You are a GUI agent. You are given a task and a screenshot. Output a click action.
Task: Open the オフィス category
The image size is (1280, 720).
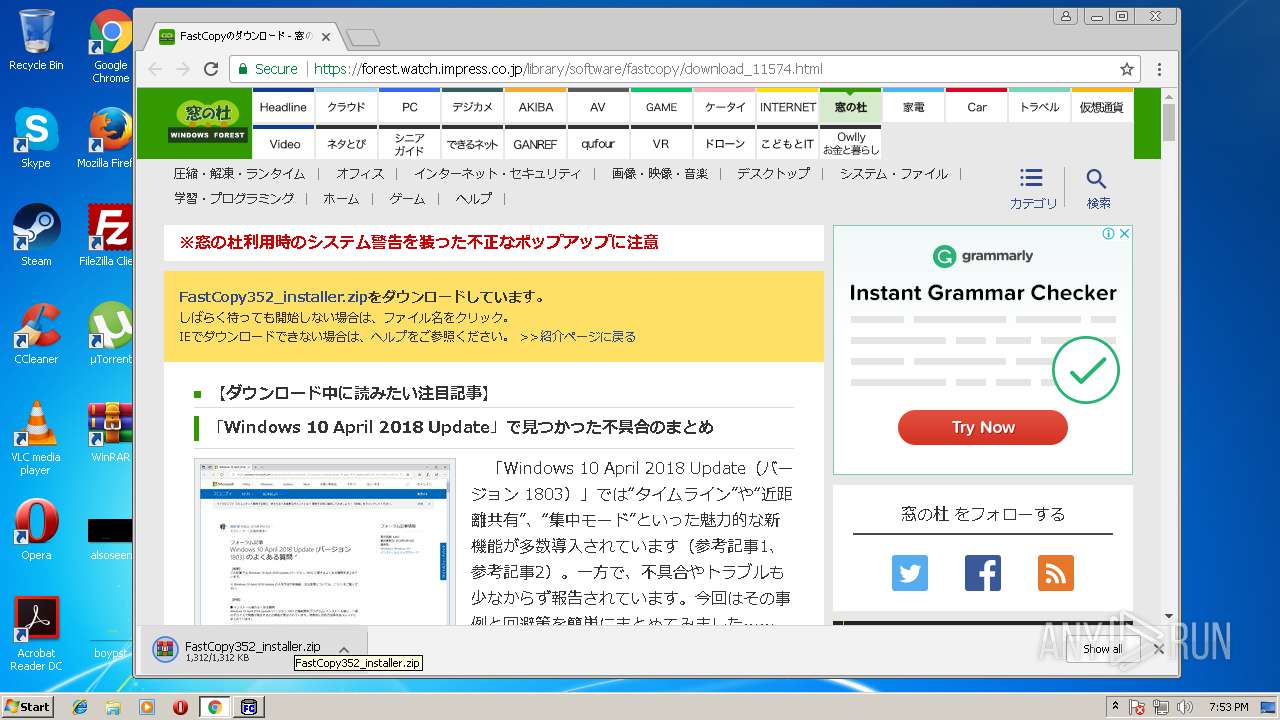(x=360, y=173)
